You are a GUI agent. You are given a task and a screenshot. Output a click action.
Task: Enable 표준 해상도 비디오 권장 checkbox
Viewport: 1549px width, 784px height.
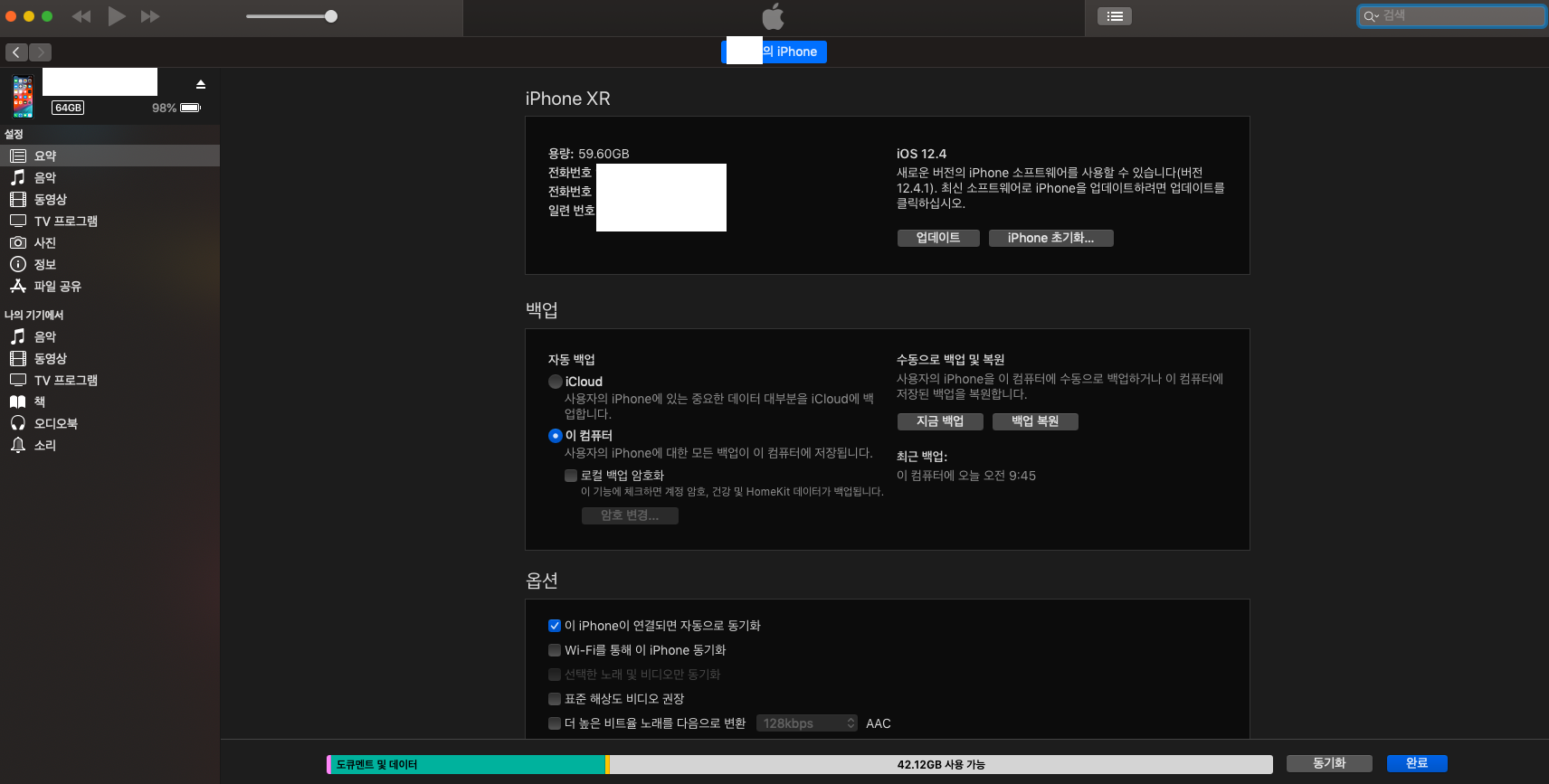coord(555,699)
